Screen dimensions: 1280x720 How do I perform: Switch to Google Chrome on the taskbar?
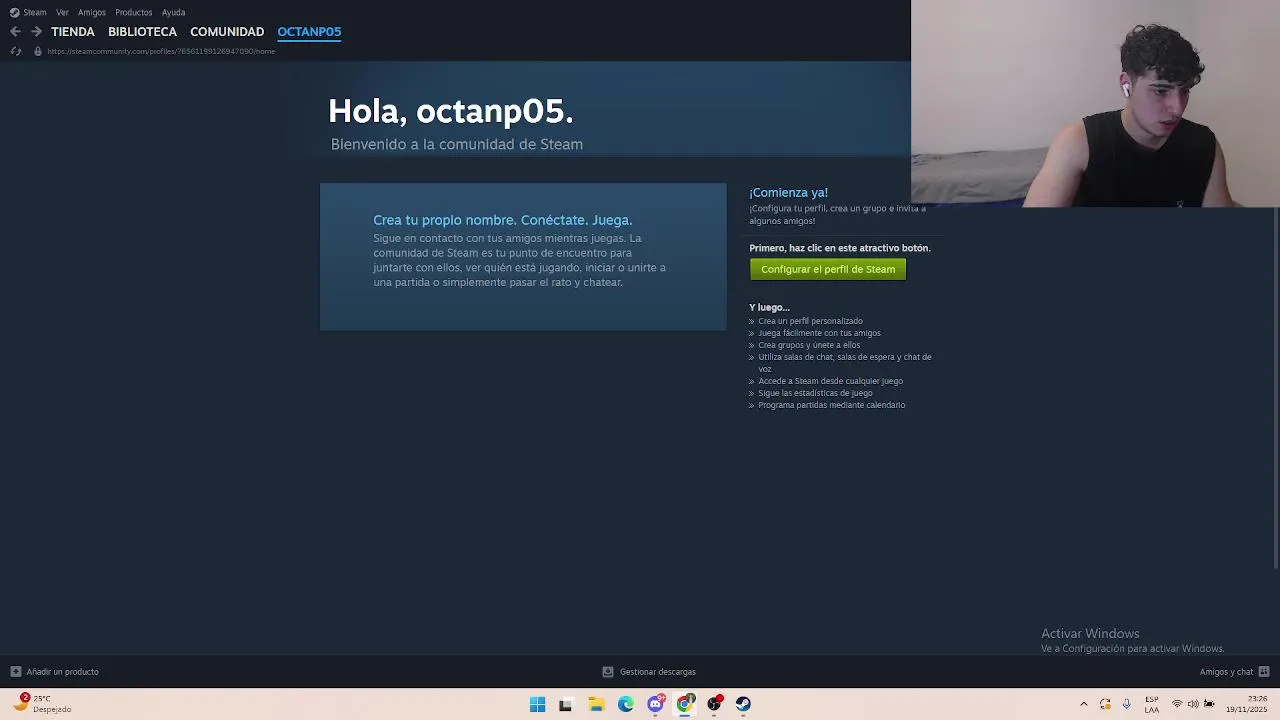tap(685, 704)
